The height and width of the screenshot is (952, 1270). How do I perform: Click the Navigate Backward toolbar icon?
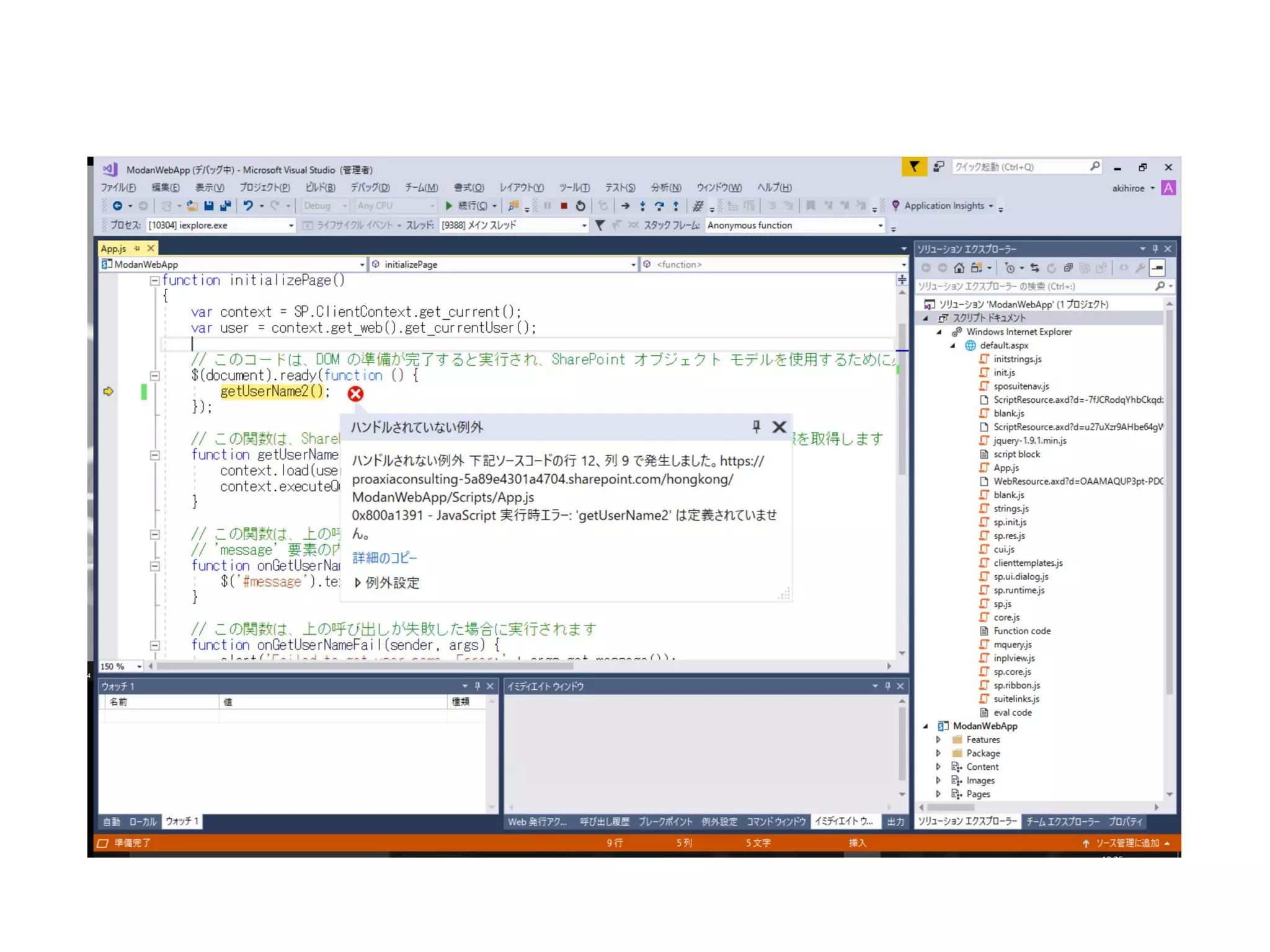tap(117, 206)
